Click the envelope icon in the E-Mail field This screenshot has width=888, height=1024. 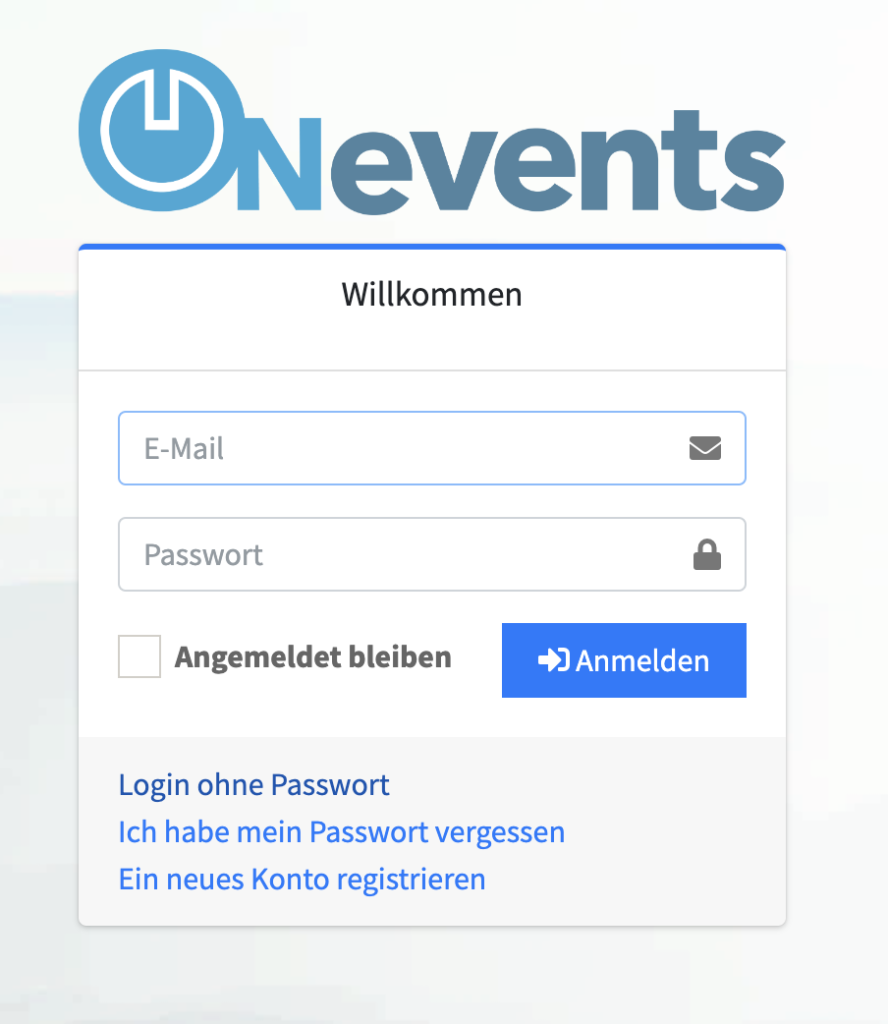705,448
